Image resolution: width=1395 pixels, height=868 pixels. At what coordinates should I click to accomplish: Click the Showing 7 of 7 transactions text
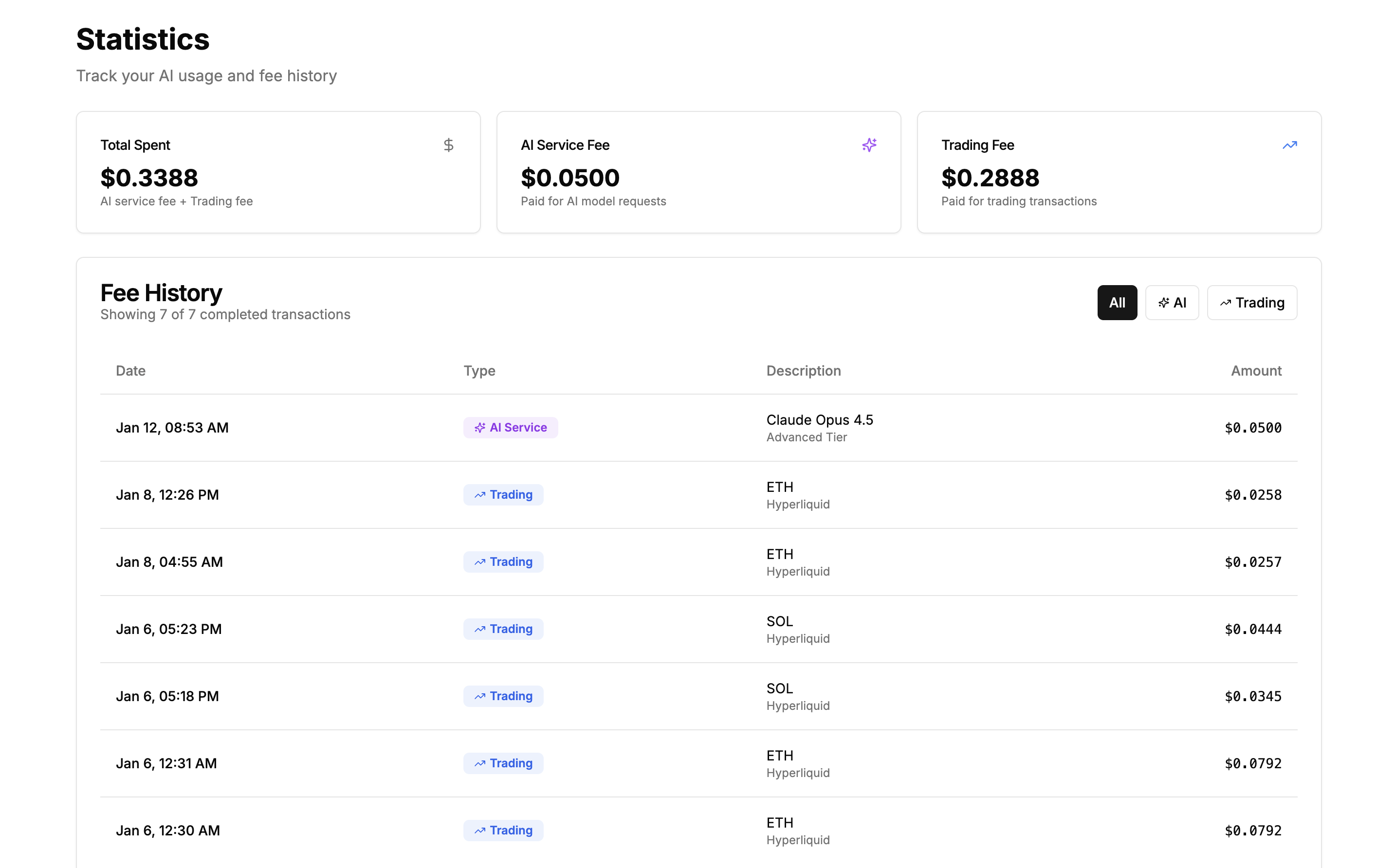[224, 314]
